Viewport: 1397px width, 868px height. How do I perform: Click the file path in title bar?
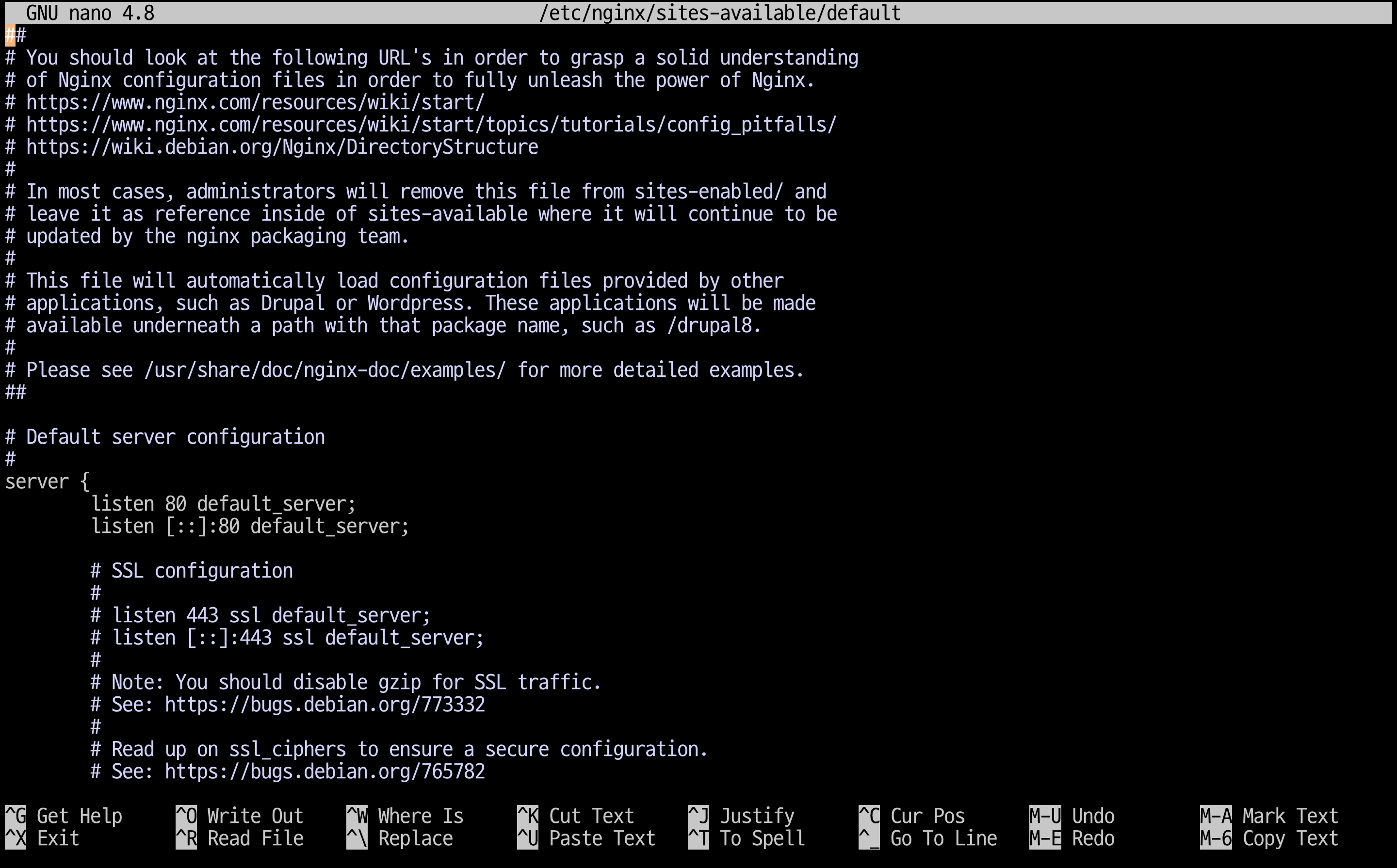(x=719, y=13)
